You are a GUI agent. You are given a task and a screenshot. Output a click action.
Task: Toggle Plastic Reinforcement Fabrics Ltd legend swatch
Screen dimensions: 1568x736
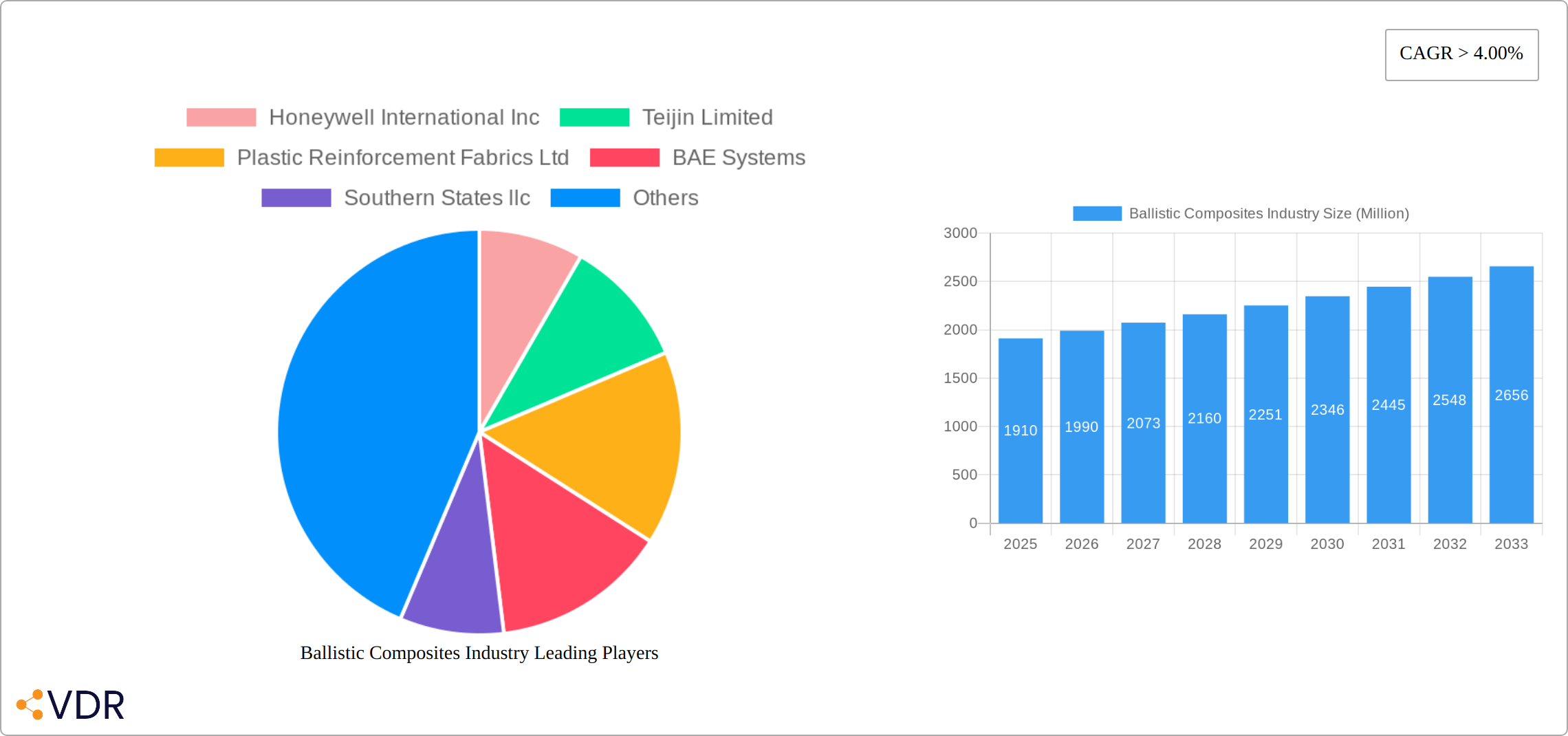pos(189,158)
